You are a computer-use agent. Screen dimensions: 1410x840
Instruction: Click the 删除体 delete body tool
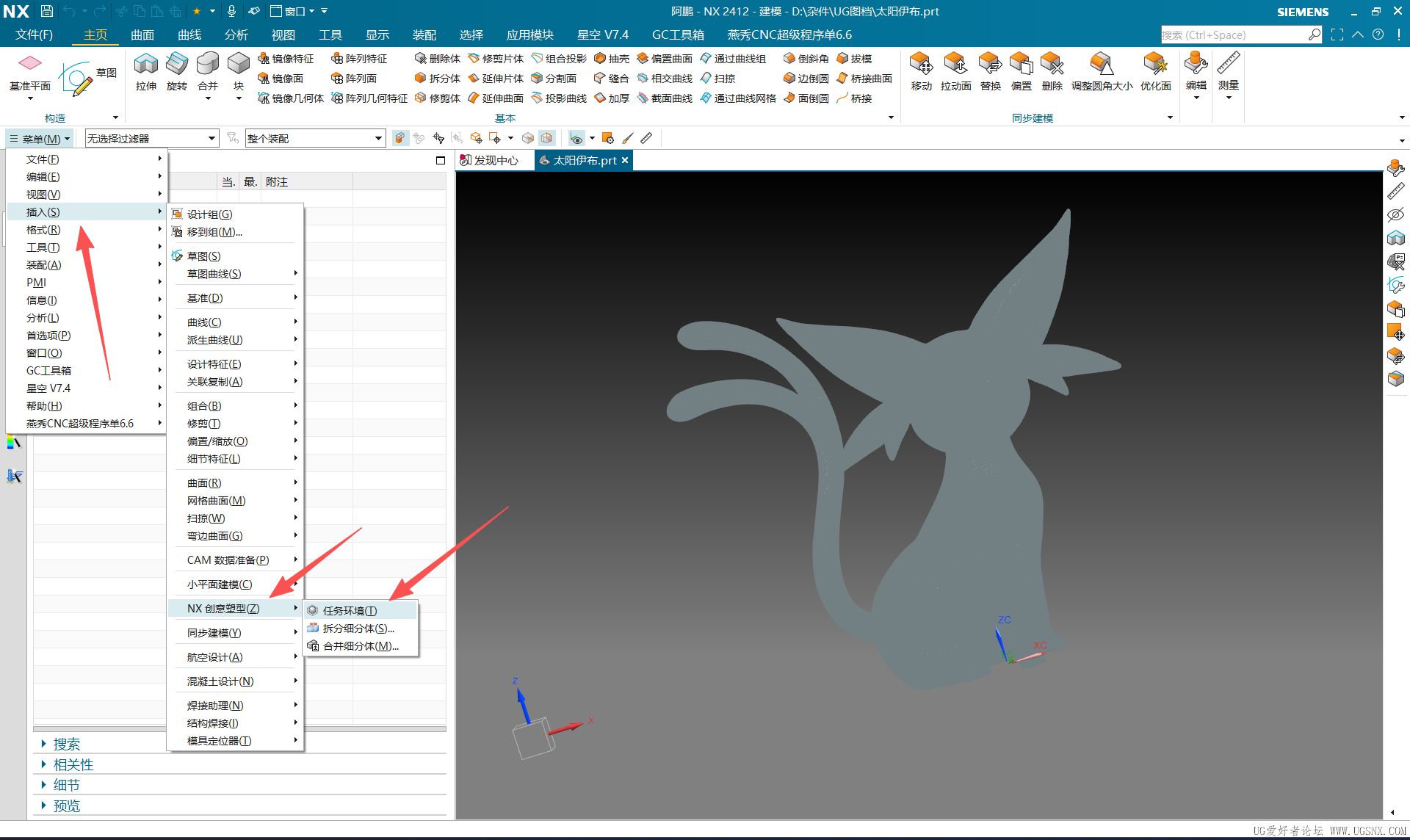click(x=438, y=59)
